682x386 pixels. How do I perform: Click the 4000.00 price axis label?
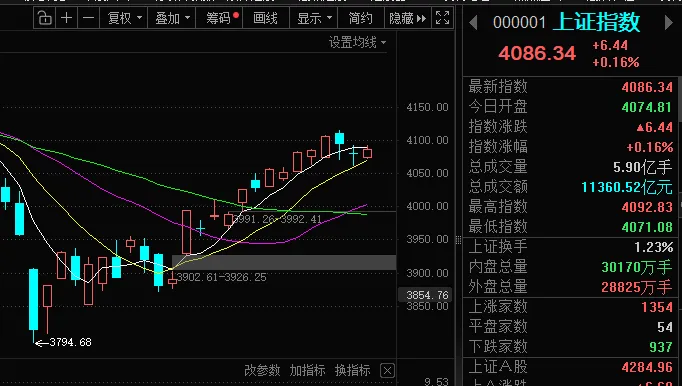tap(427, 206)
